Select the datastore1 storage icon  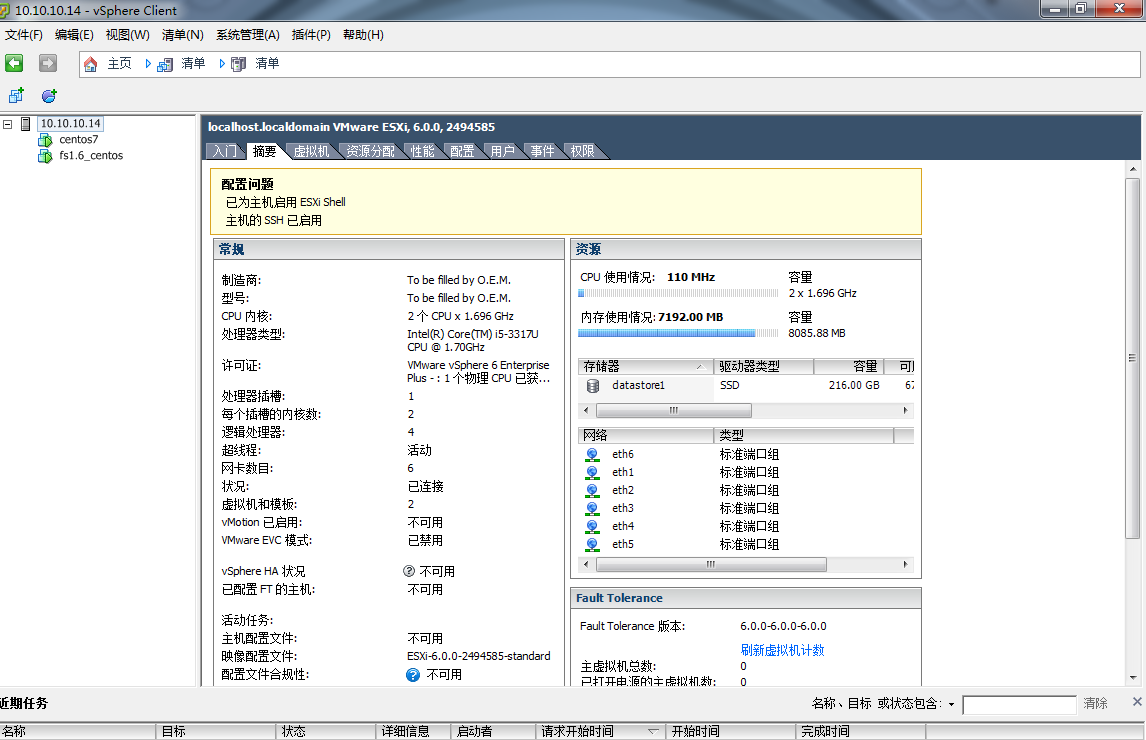pos(592,385)
